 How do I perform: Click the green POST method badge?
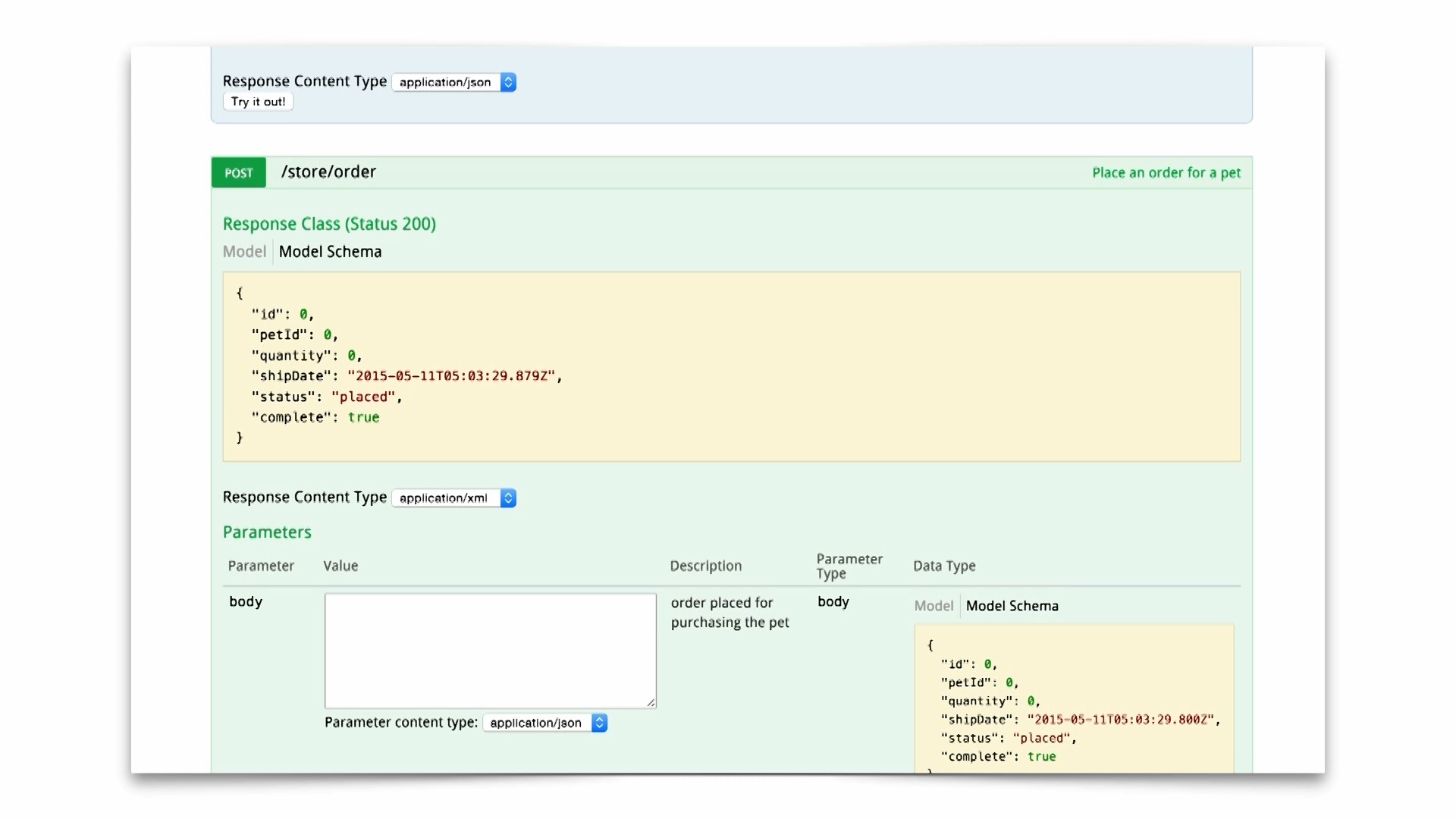pyautogui.click(x=238, y=172)
